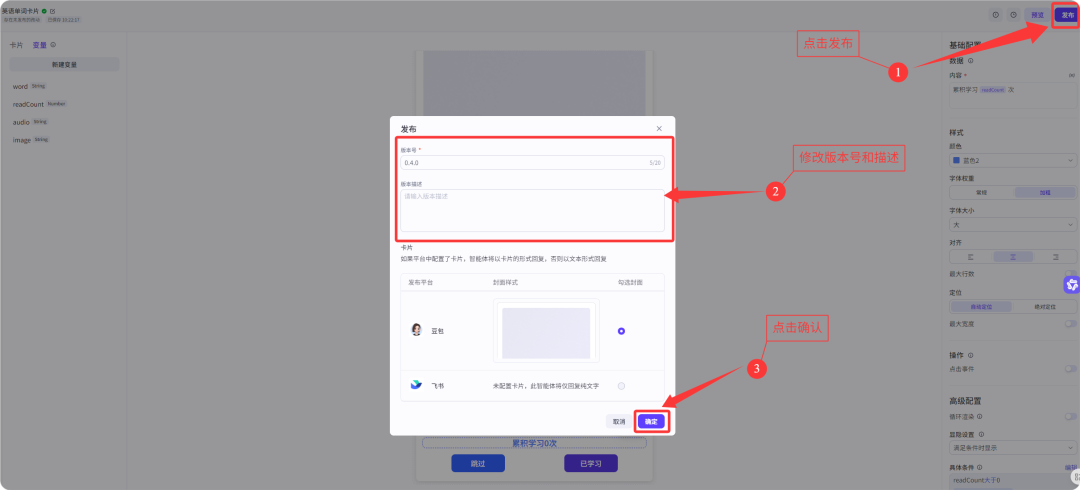Click the 已保存 timestamp label in the header
1080x490 pixels.
pos(64,20)
